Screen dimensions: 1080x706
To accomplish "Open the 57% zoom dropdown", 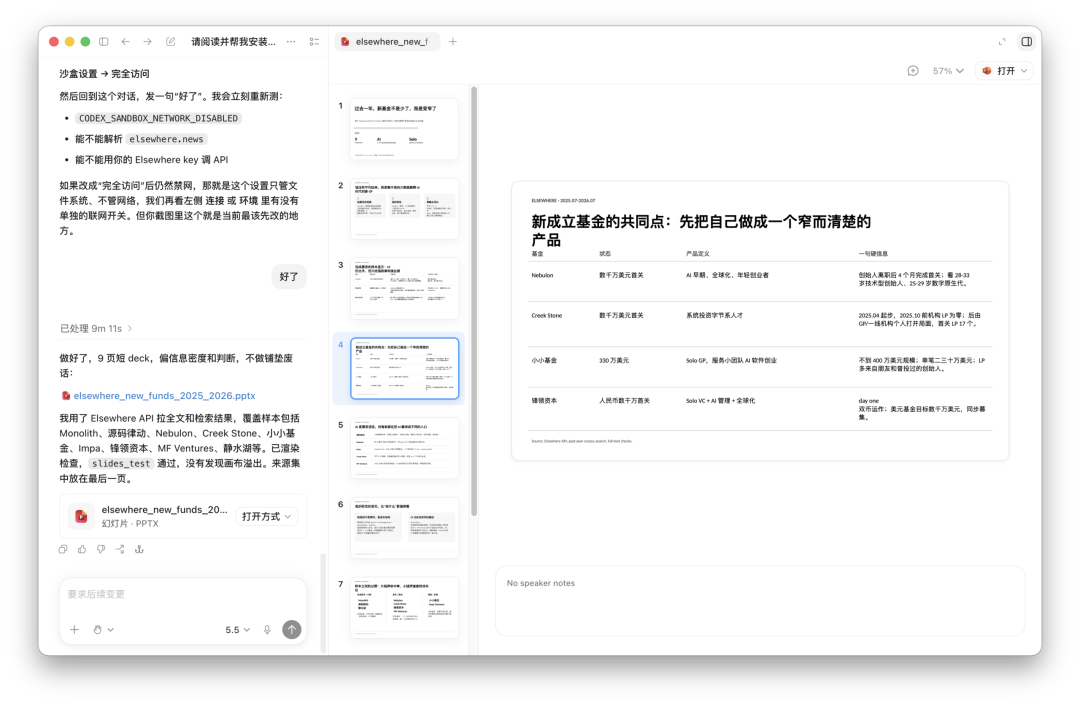I will click(948, 71).
